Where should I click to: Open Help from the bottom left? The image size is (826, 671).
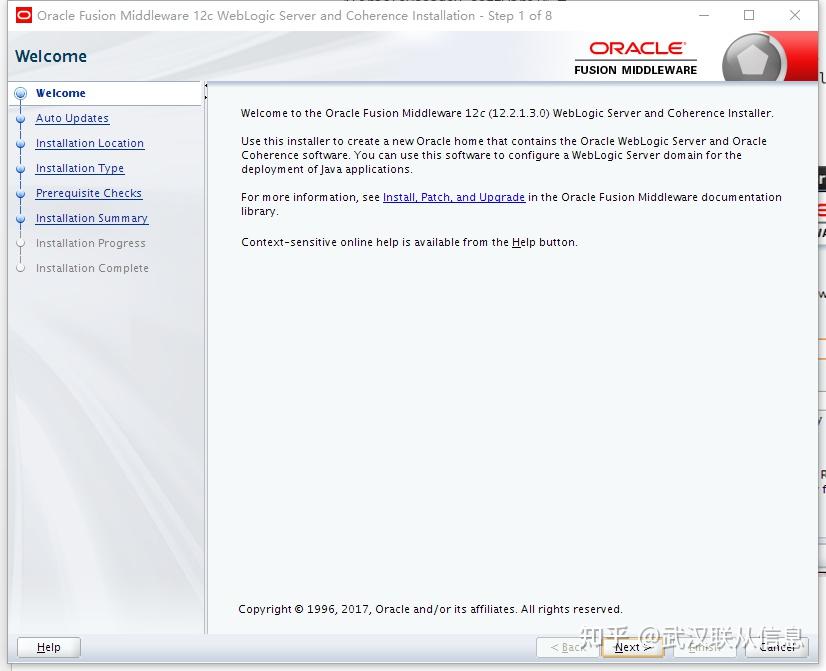click(x=48, y=647)
